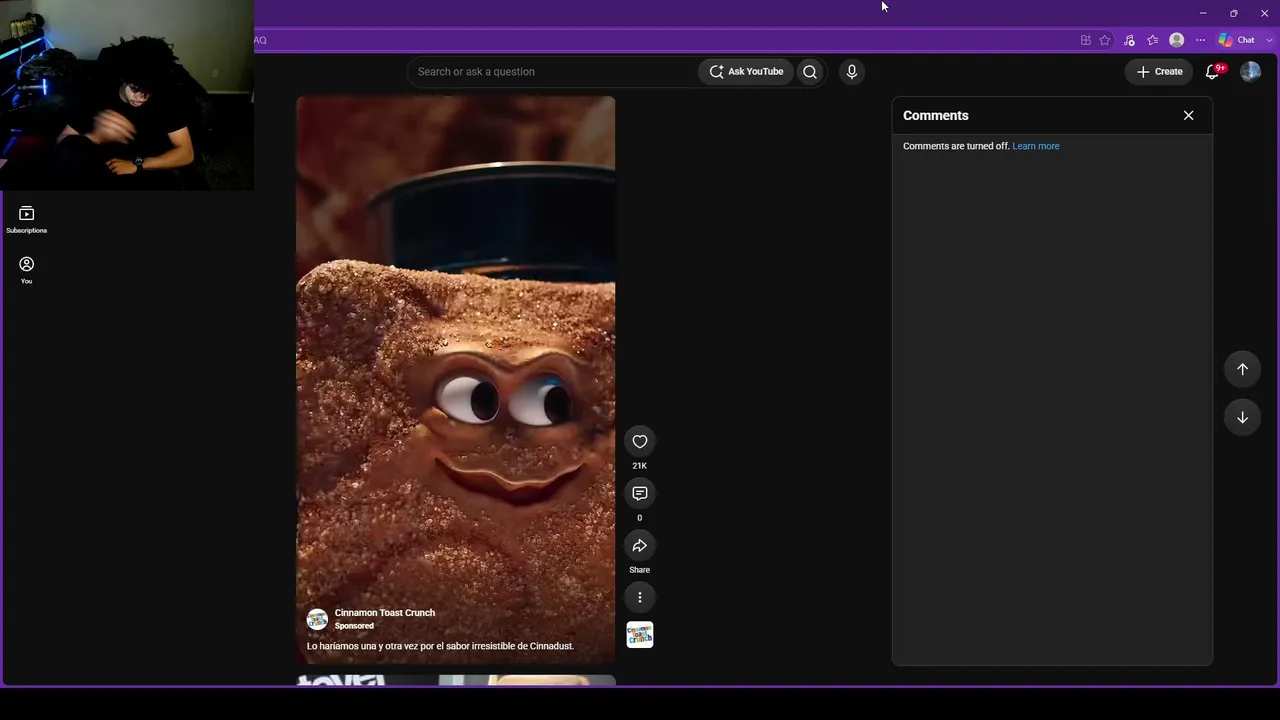The width and height of the screenshot is (1280, 720).
Task: Click the 21K like count
Action: 640,466
